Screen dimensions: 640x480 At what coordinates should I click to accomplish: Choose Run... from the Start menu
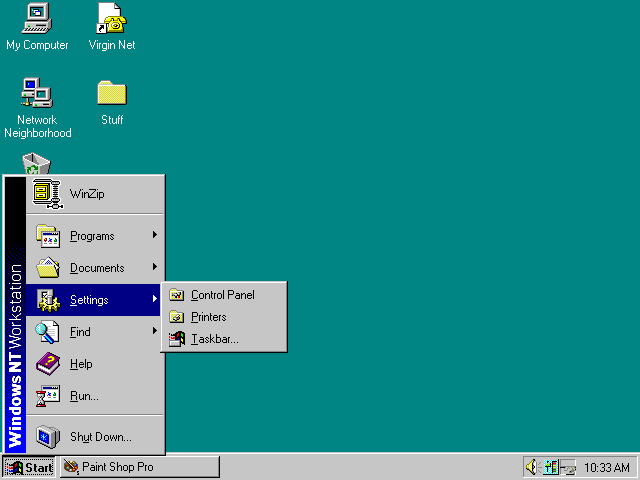pos(95,396)
